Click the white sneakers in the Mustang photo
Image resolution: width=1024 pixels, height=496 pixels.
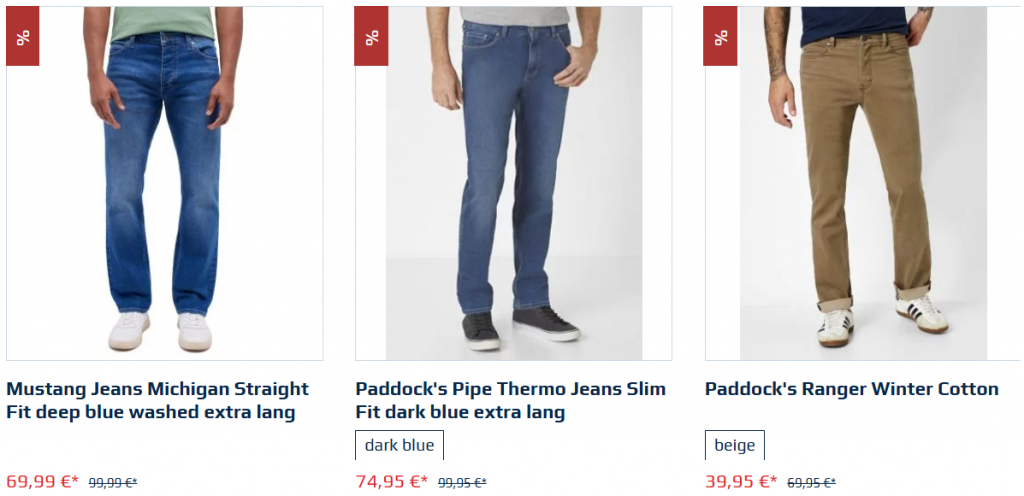(160, 331)
